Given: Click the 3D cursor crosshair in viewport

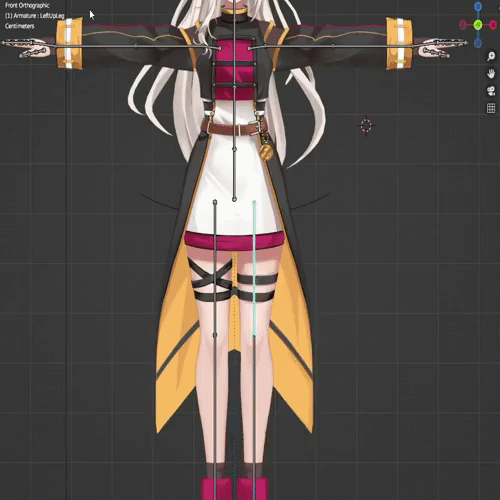Looking at the screenshot, I should coord(366,126).
